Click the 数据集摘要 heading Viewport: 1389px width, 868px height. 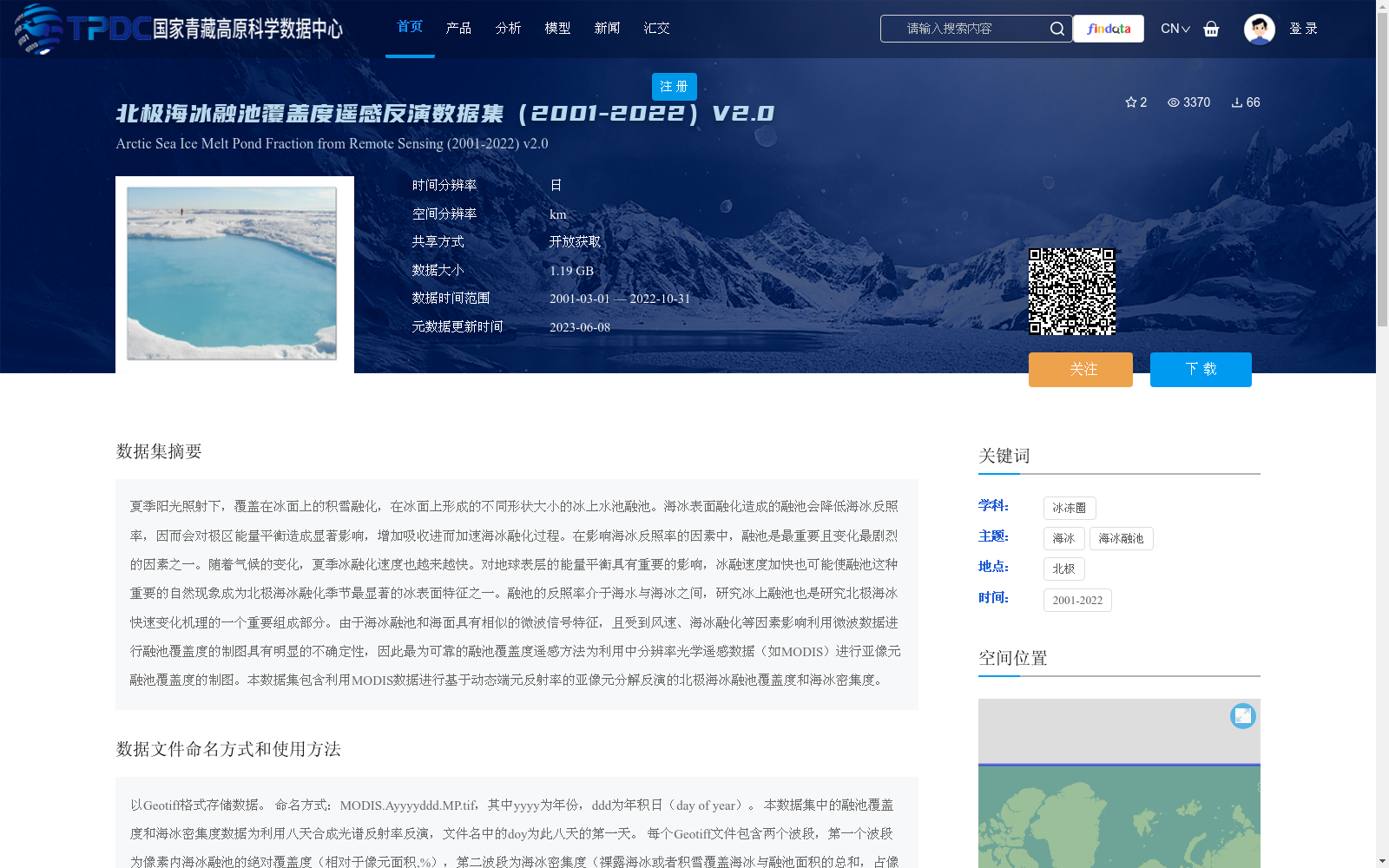[x=159, y=451]
